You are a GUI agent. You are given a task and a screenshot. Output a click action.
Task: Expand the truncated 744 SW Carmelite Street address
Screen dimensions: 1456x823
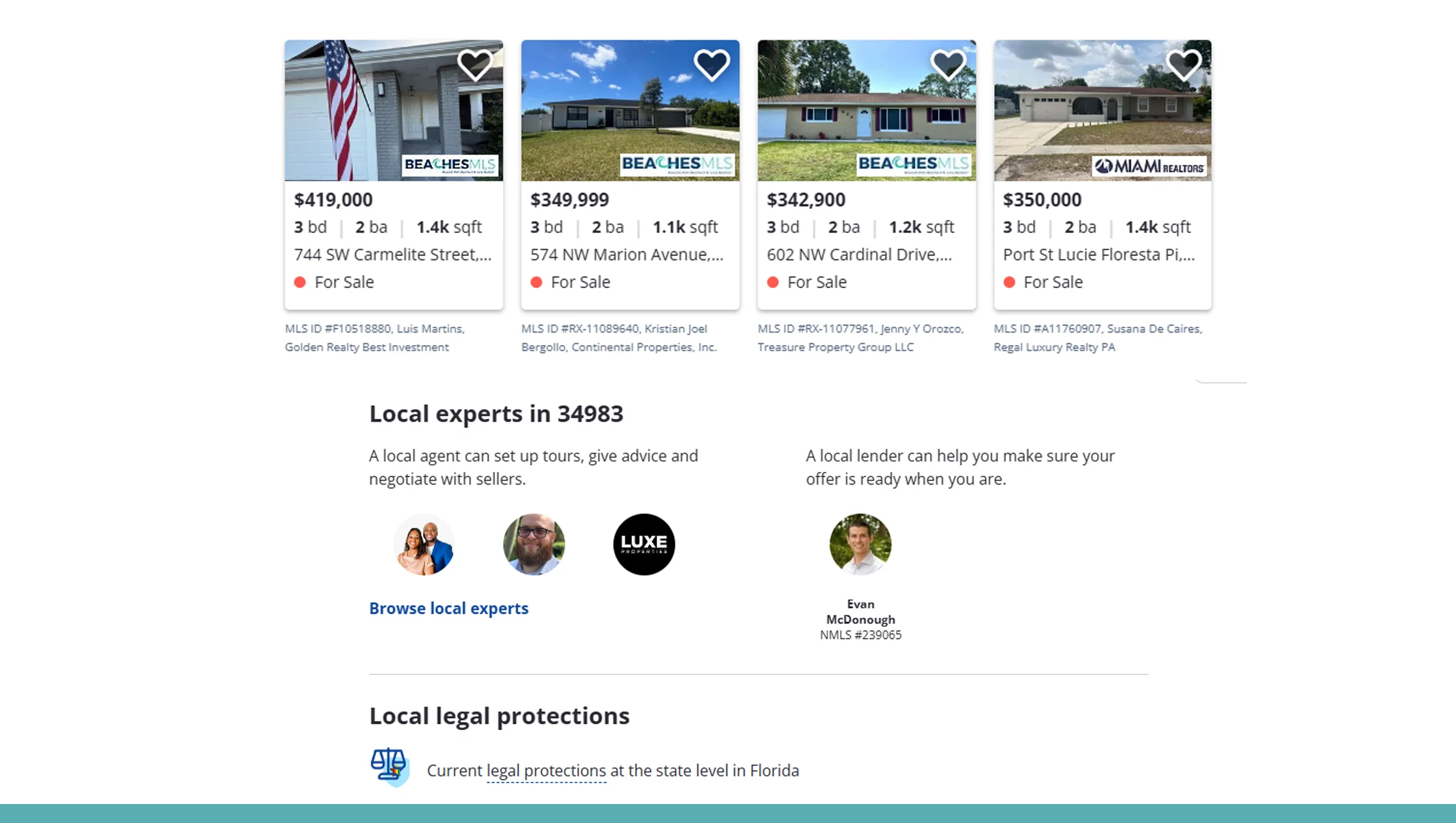(x=393, y=255)
